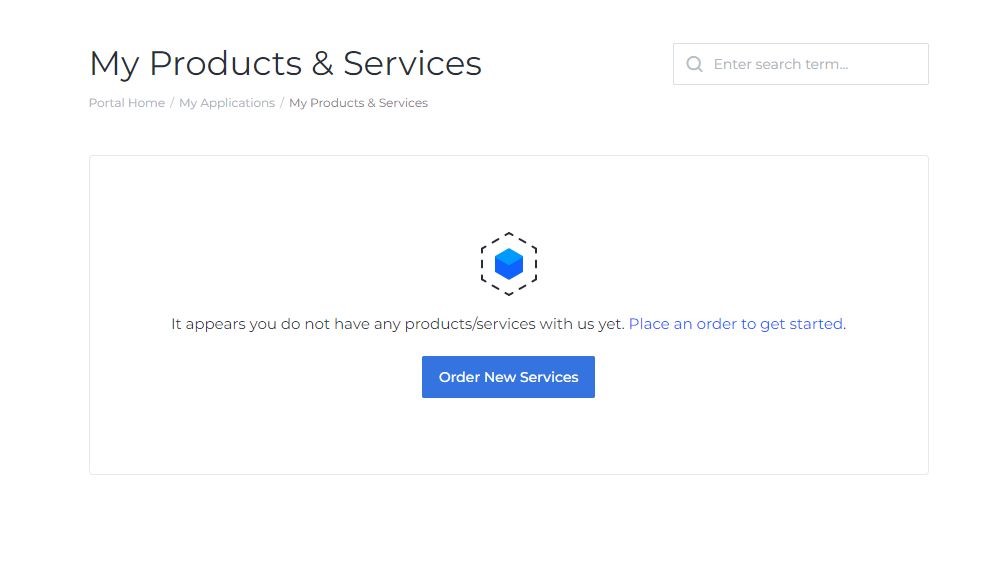Focus the 'Enter search term...' field
This screenshot has height=565, width=1004.
800,64
